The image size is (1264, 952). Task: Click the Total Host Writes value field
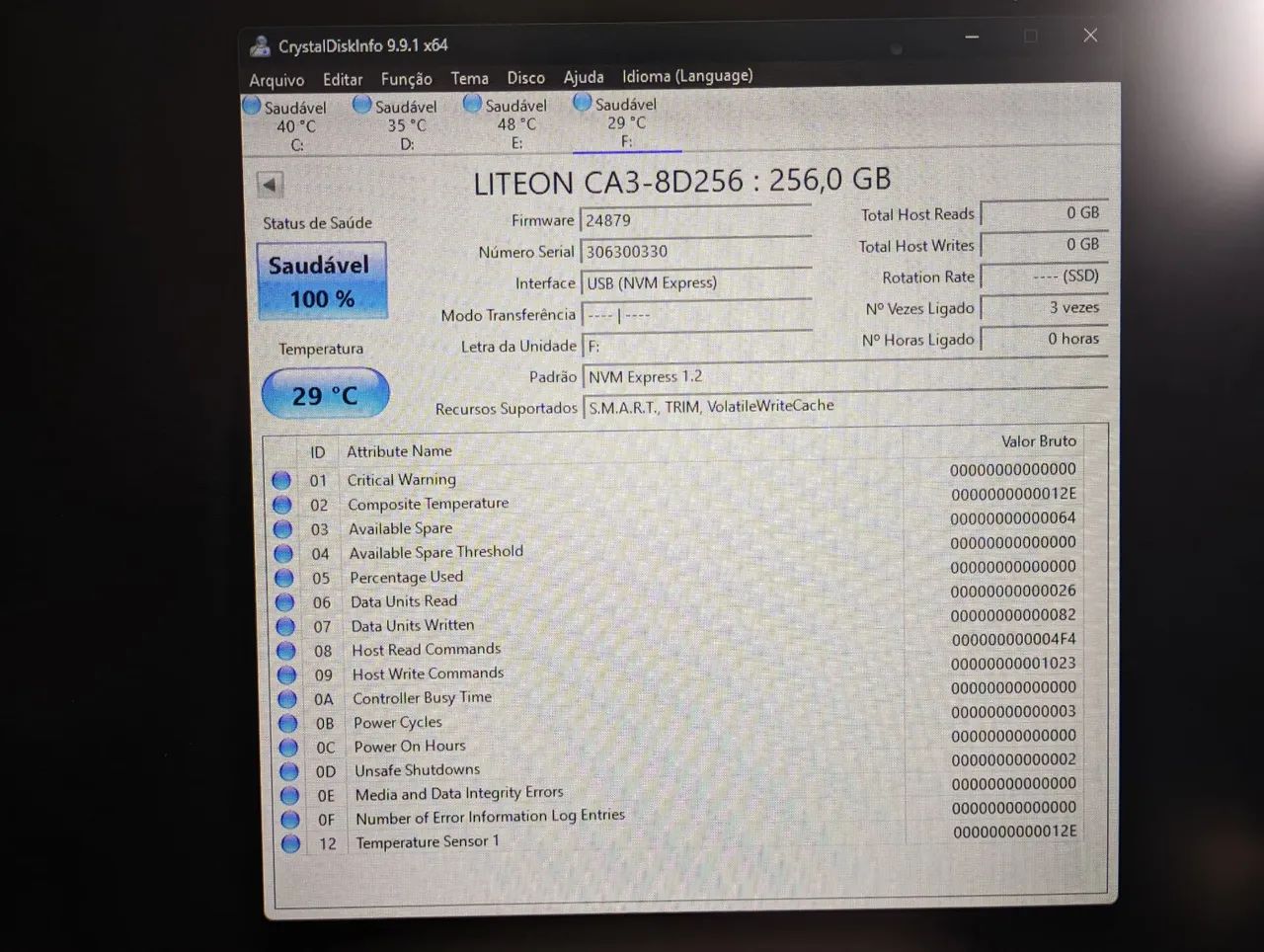pos(1043,245)
